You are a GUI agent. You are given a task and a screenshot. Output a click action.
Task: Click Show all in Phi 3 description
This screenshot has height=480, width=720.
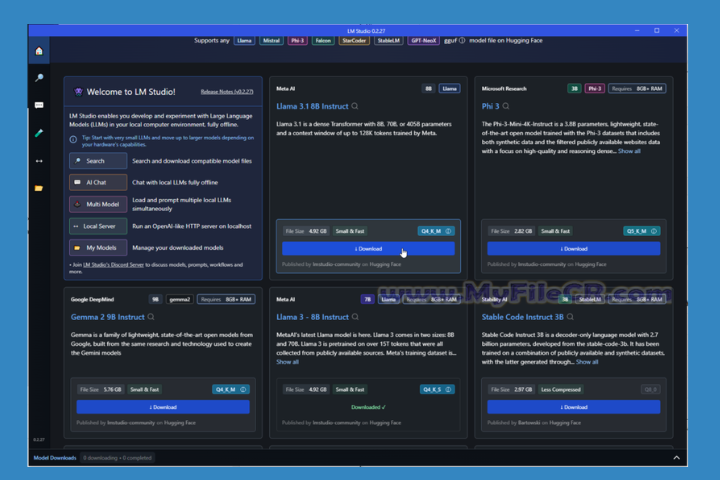tap(629, 151)
